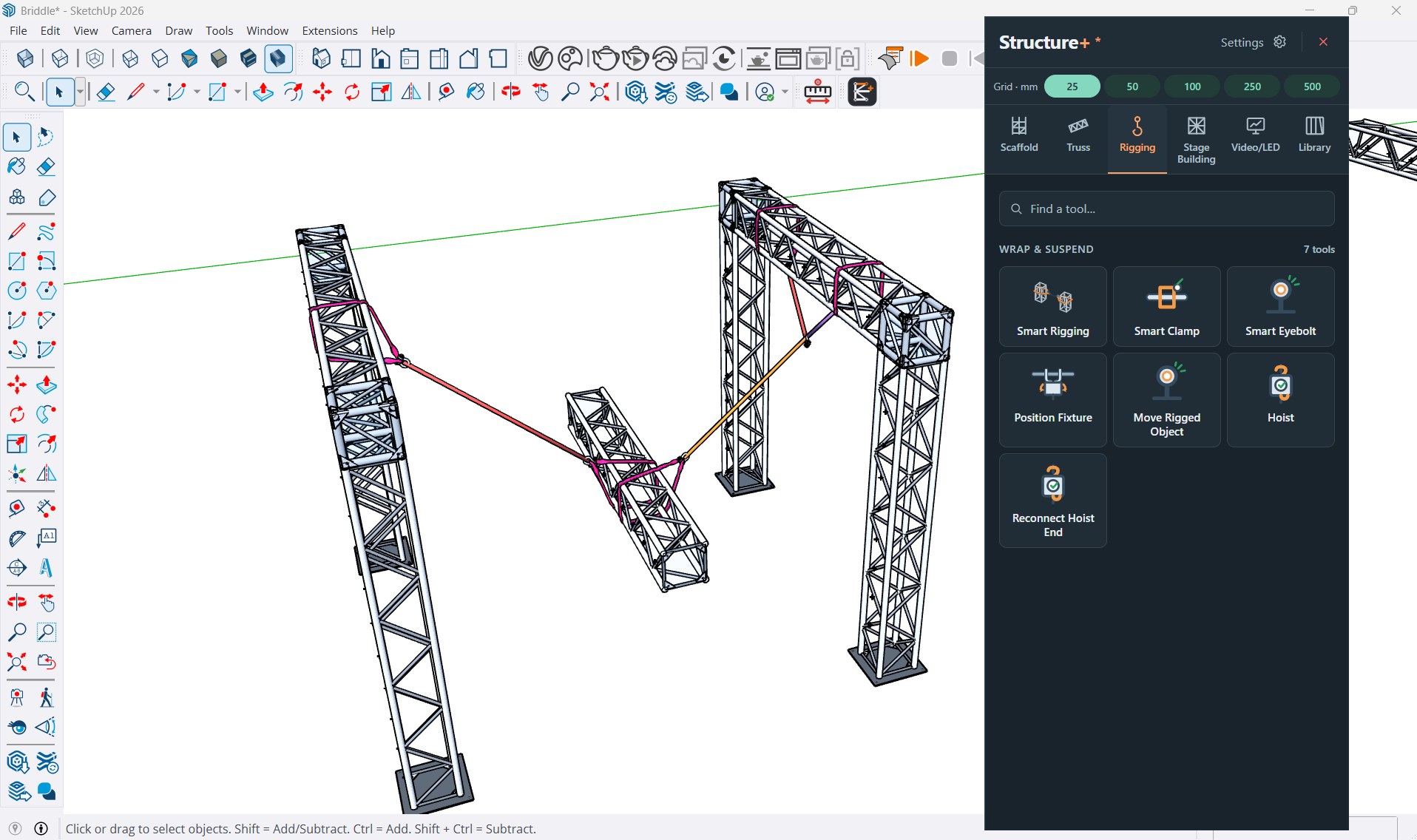The width and height of the screenshot is (1417, 840).
Task: Select the Move Rigged Object tool
Action: click(x=1166, y=400)
